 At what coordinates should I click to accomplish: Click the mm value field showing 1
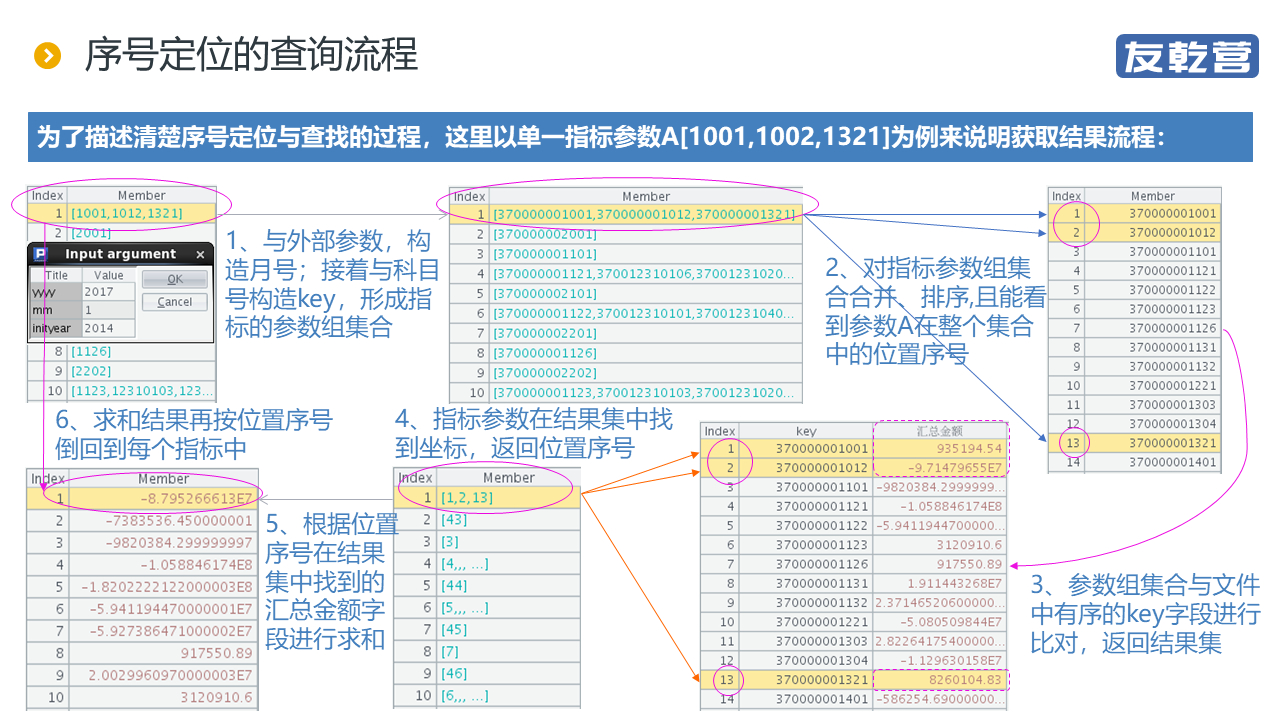(x=109, y=310)
